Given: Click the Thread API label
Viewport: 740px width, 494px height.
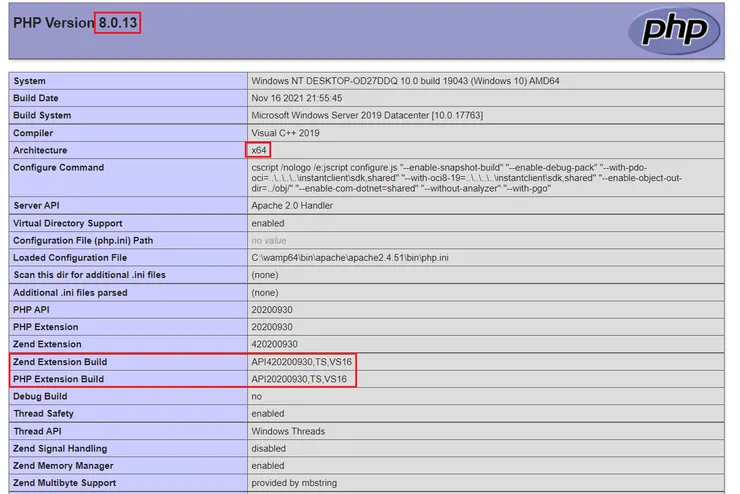Looking at the screenshot, I should pos(37,431).
